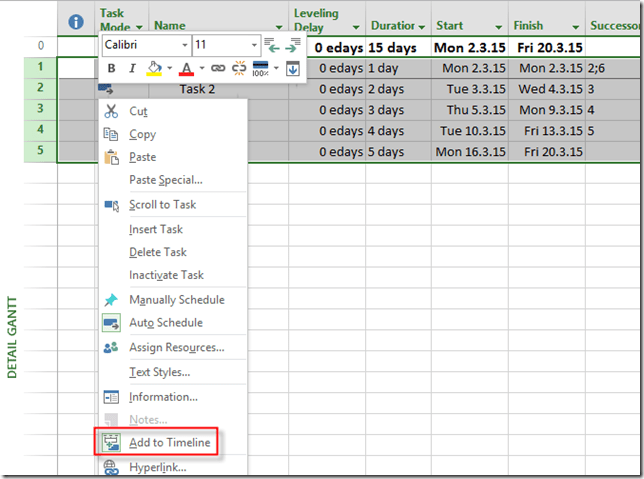Open the Calibri font name dropdown

pos(184,46)
